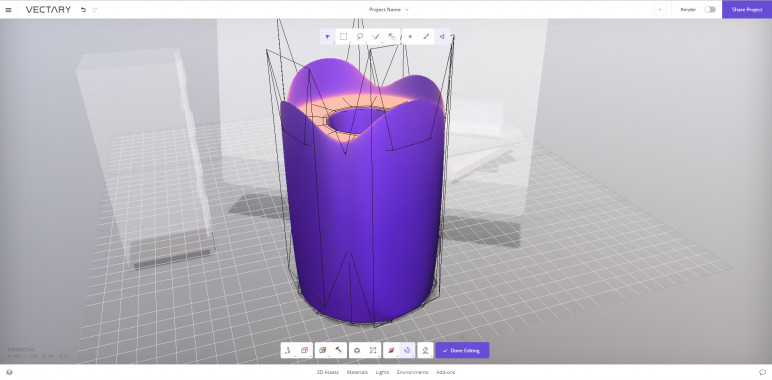772x380 pixels.
Task: Switch to vertex selection mode
Action: [x=410, y=36]
